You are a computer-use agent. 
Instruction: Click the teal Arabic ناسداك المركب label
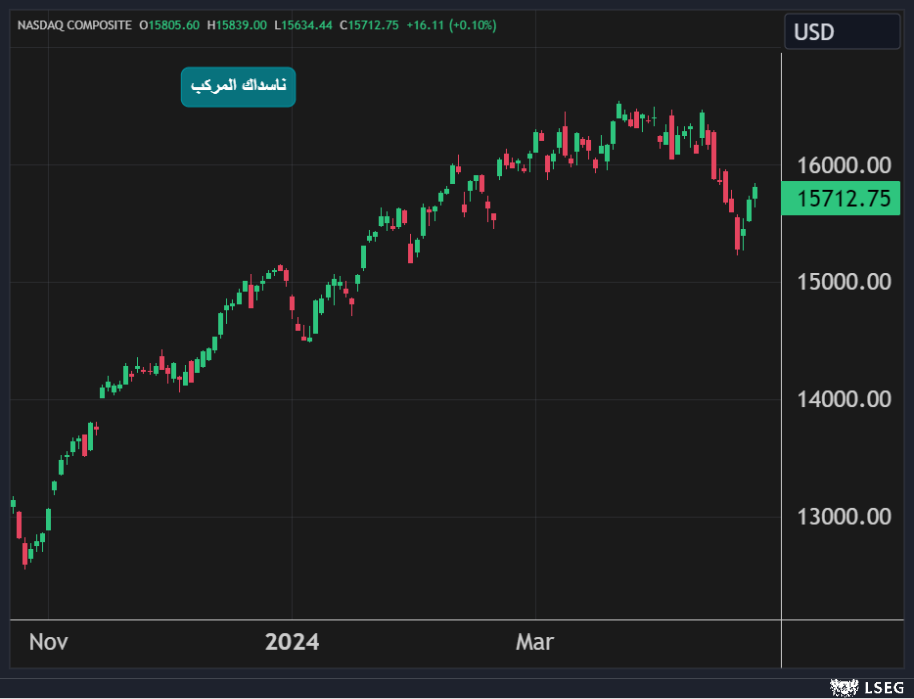pyautogui.click(x=238, y=87)
